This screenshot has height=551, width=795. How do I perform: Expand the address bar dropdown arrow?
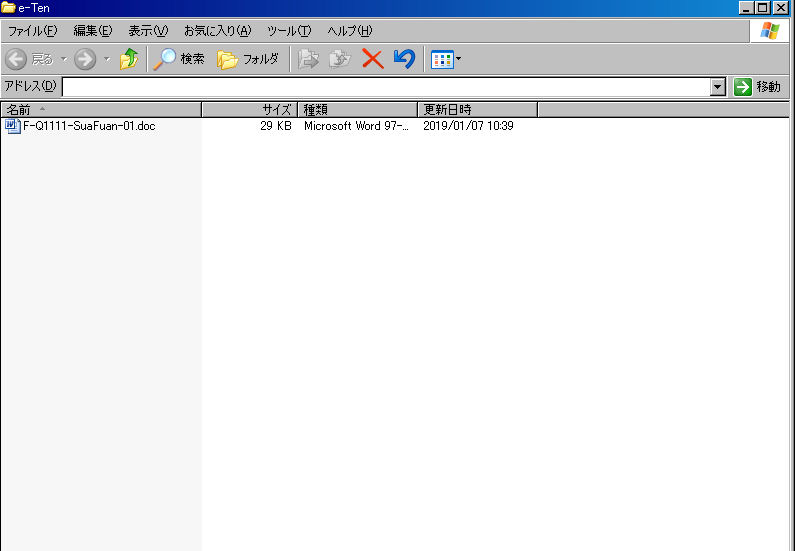coord(717,87)
